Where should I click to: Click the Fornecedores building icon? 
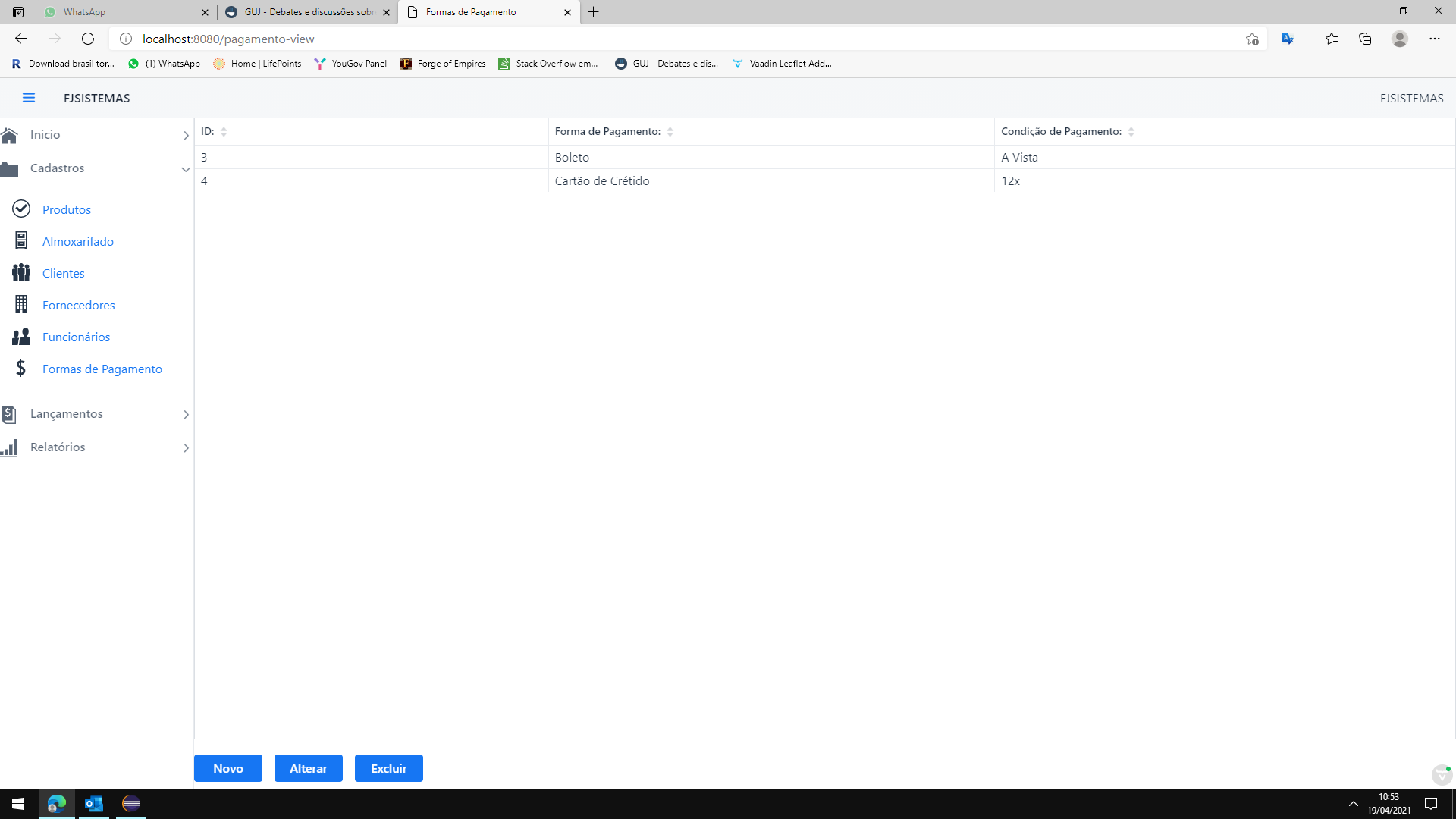coord(21,304)
